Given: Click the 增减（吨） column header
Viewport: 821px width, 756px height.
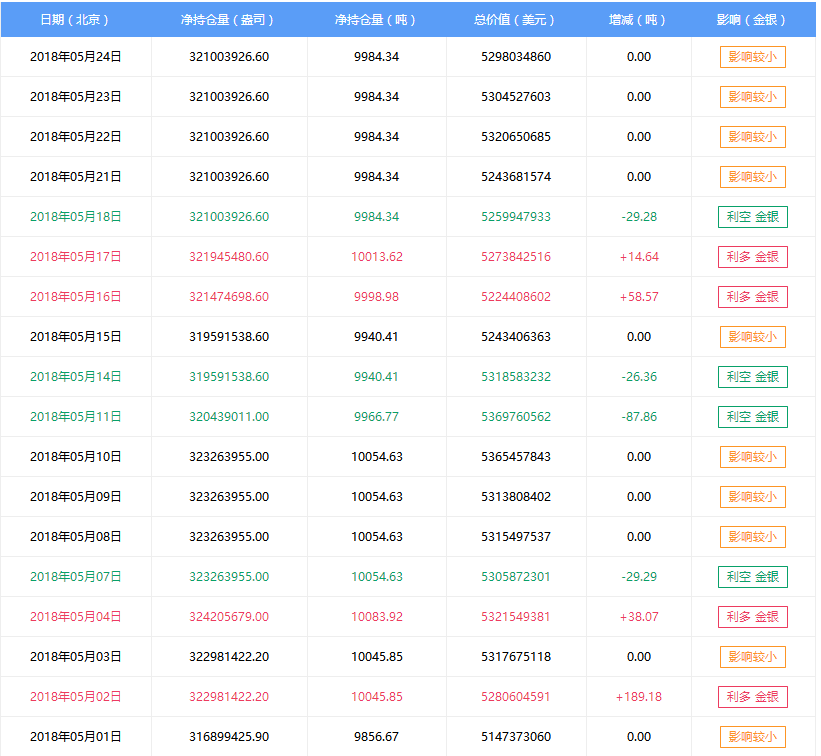Looking at the screenshot, I should coord(638,20).
